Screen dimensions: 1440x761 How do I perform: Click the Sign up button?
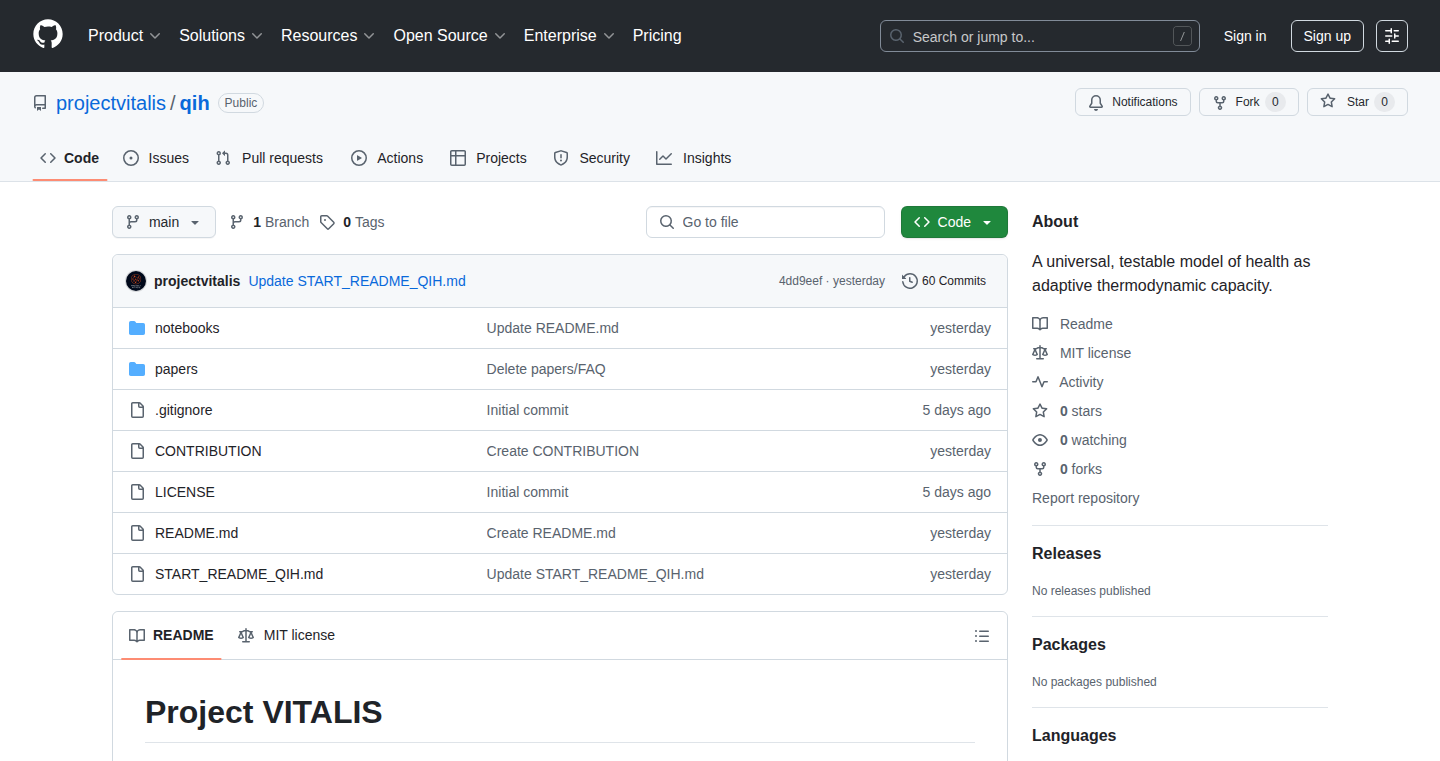1327,36
